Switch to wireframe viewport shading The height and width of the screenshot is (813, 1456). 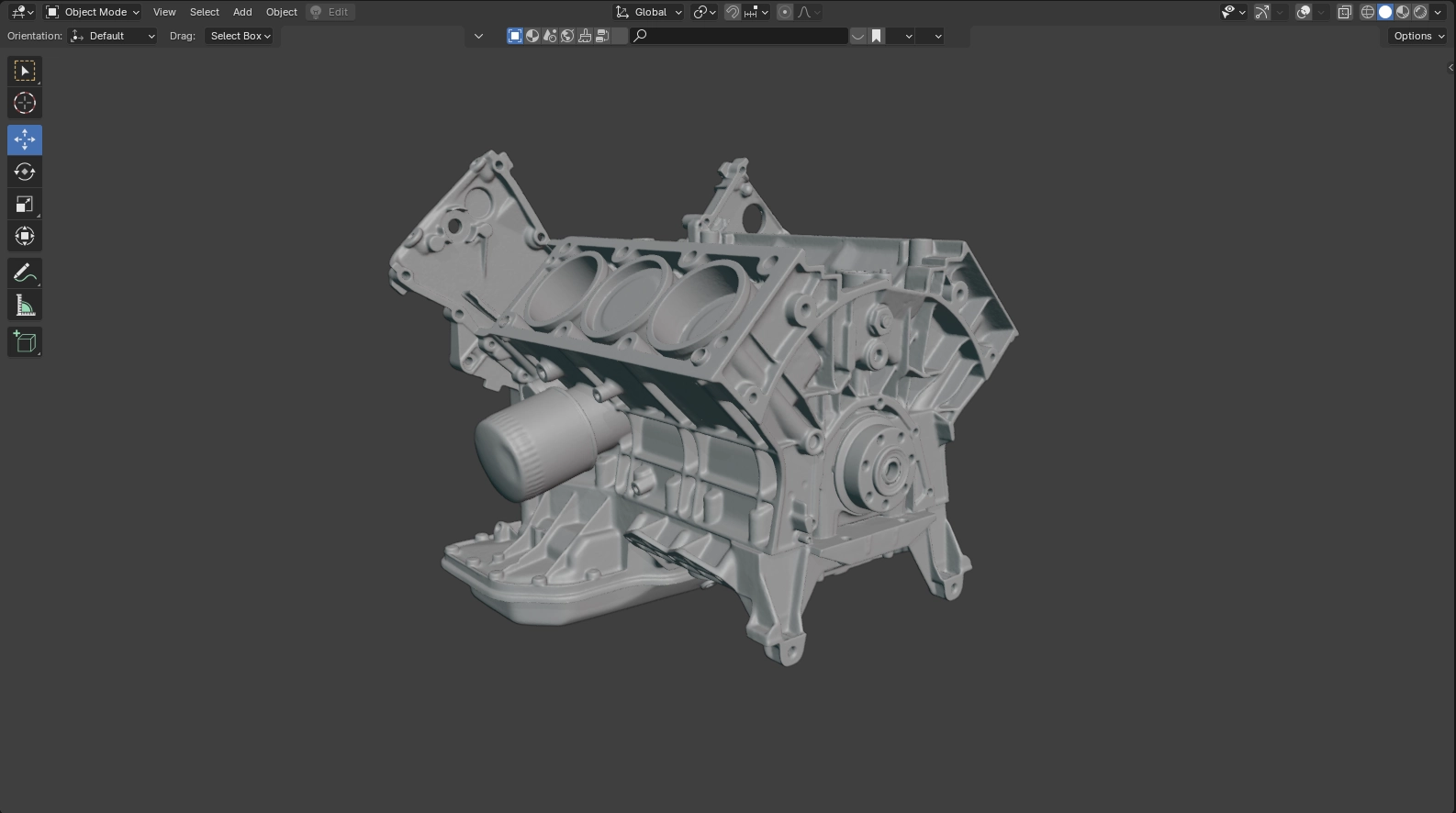tap(1367, 12)
